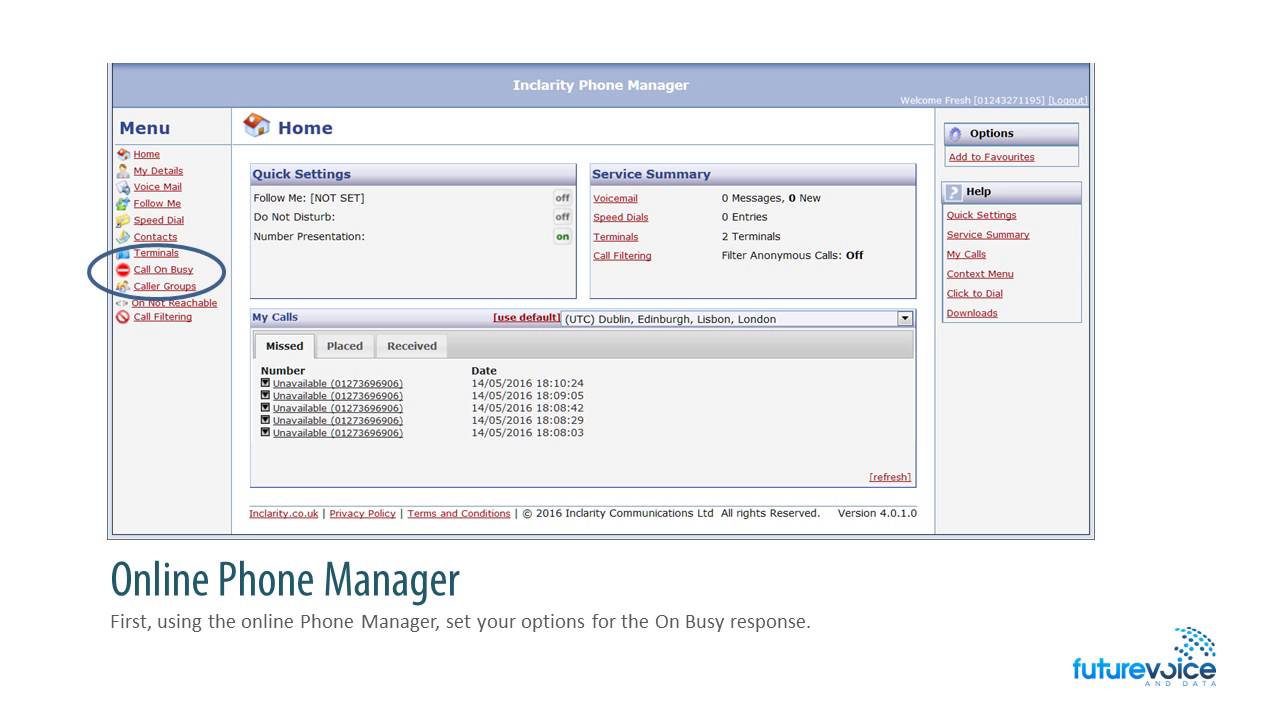This screenshot has width=1280, height=720.
Task: Open My Calls help link
Action: coord(966,255)
